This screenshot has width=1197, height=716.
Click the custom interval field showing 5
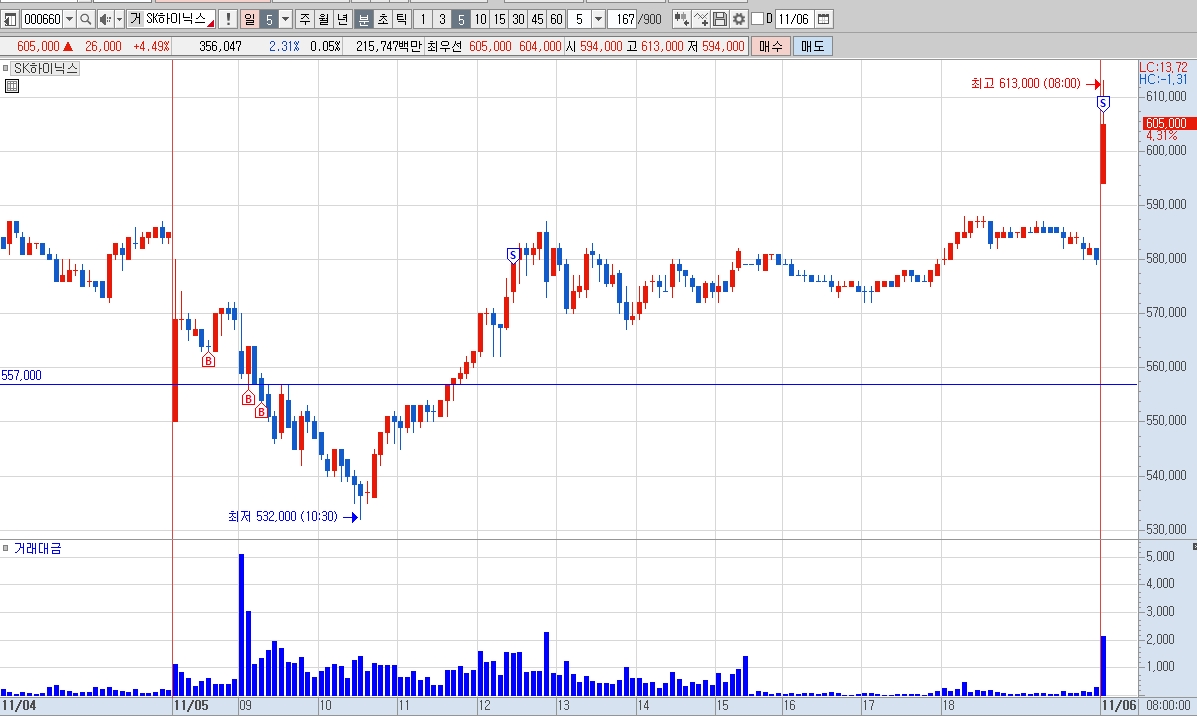click(579, 19)
